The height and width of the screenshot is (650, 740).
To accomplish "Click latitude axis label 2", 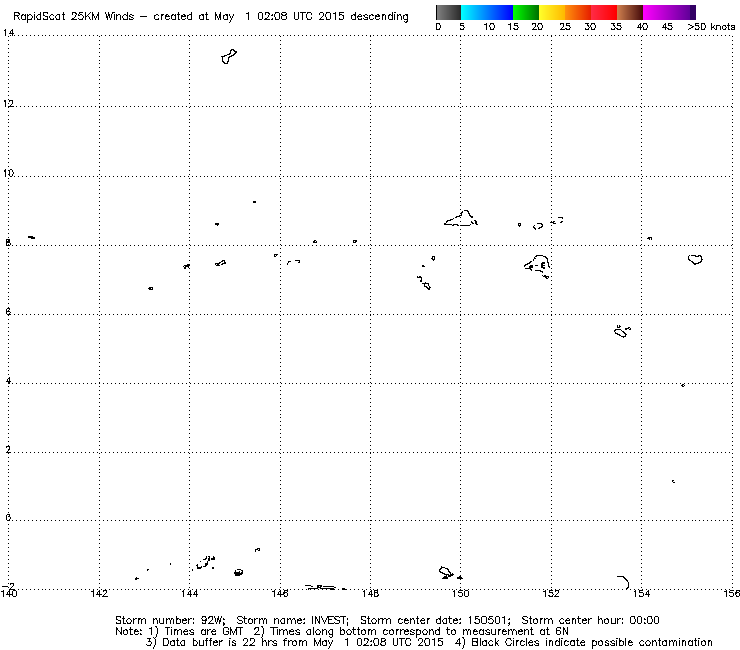I will [x=8, y=449].
